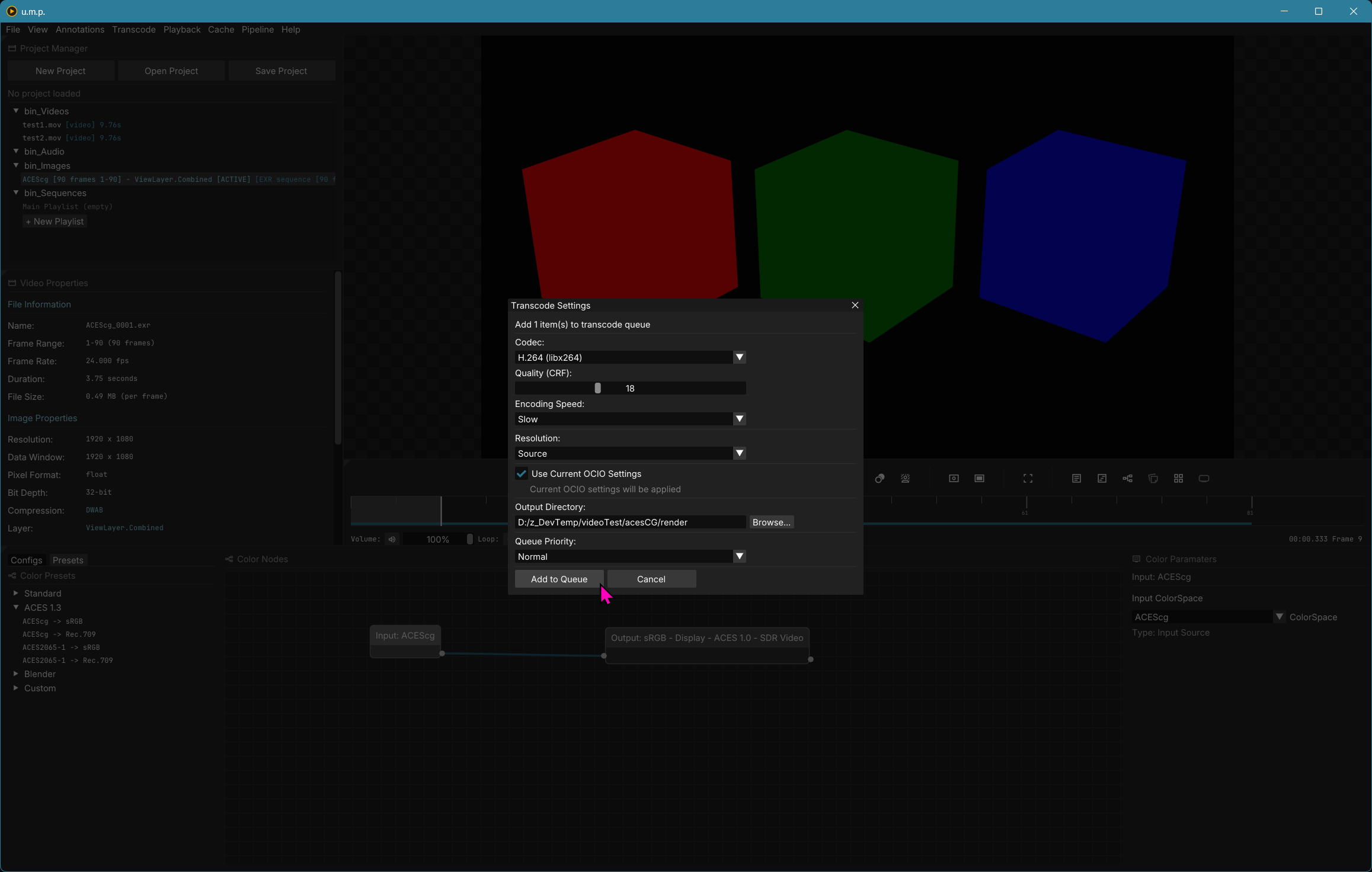Click the stacked notes icon

(1153, 479)
